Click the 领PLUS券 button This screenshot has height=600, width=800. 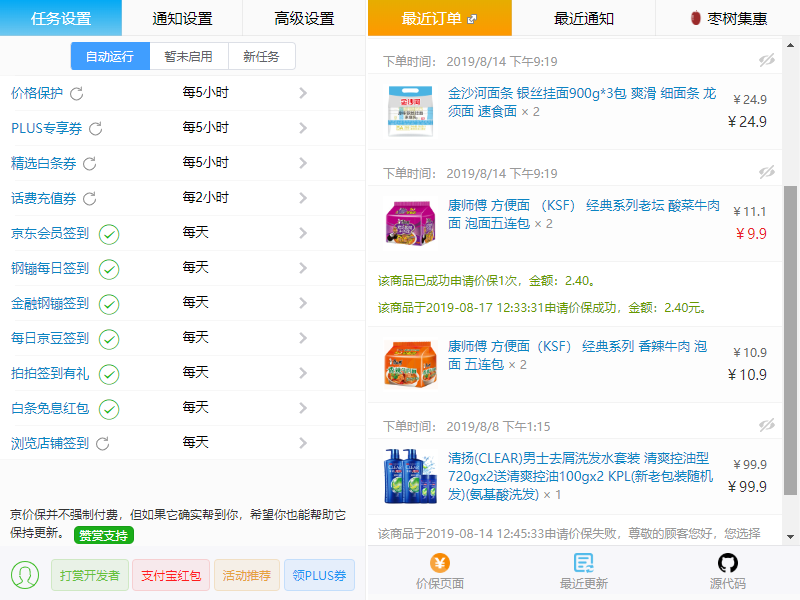(319, 575)
